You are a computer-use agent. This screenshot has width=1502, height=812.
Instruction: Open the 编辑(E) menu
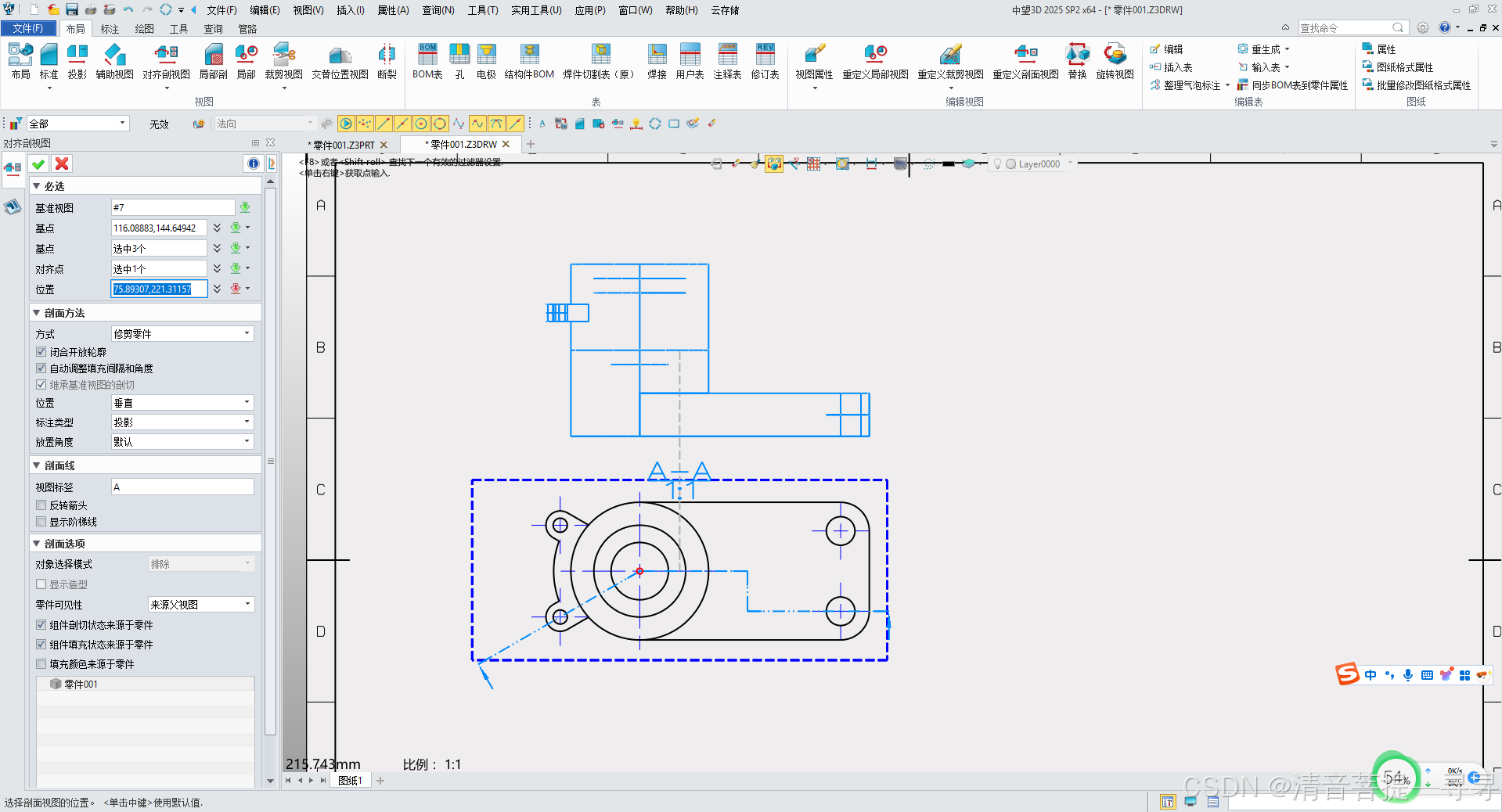pyautogui.click(x=265, y=10)
